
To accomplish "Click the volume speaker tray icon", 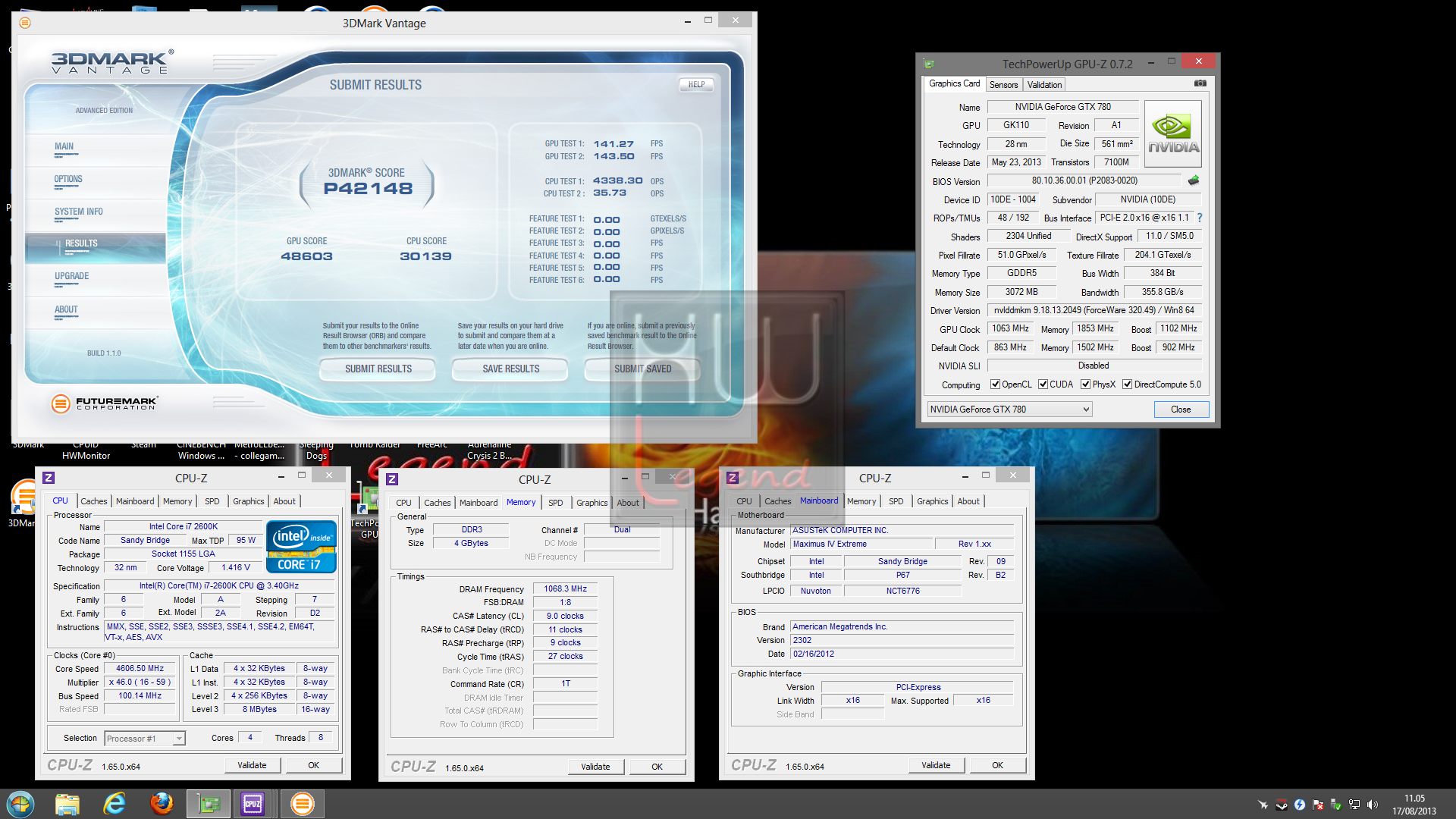I will (x=1373, y=805).
